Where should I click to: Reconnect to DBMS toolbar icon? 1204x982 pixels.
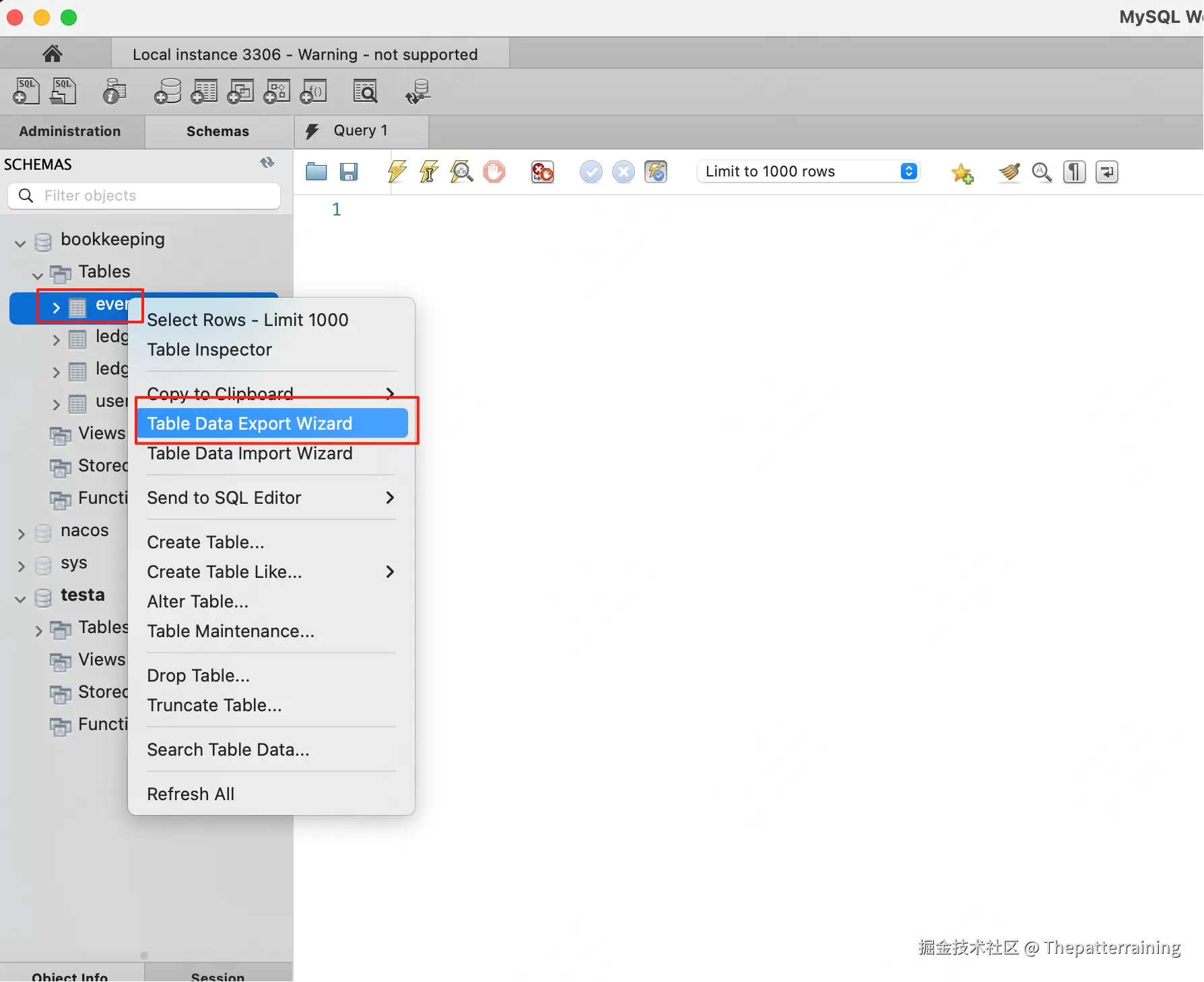point(418,91)
